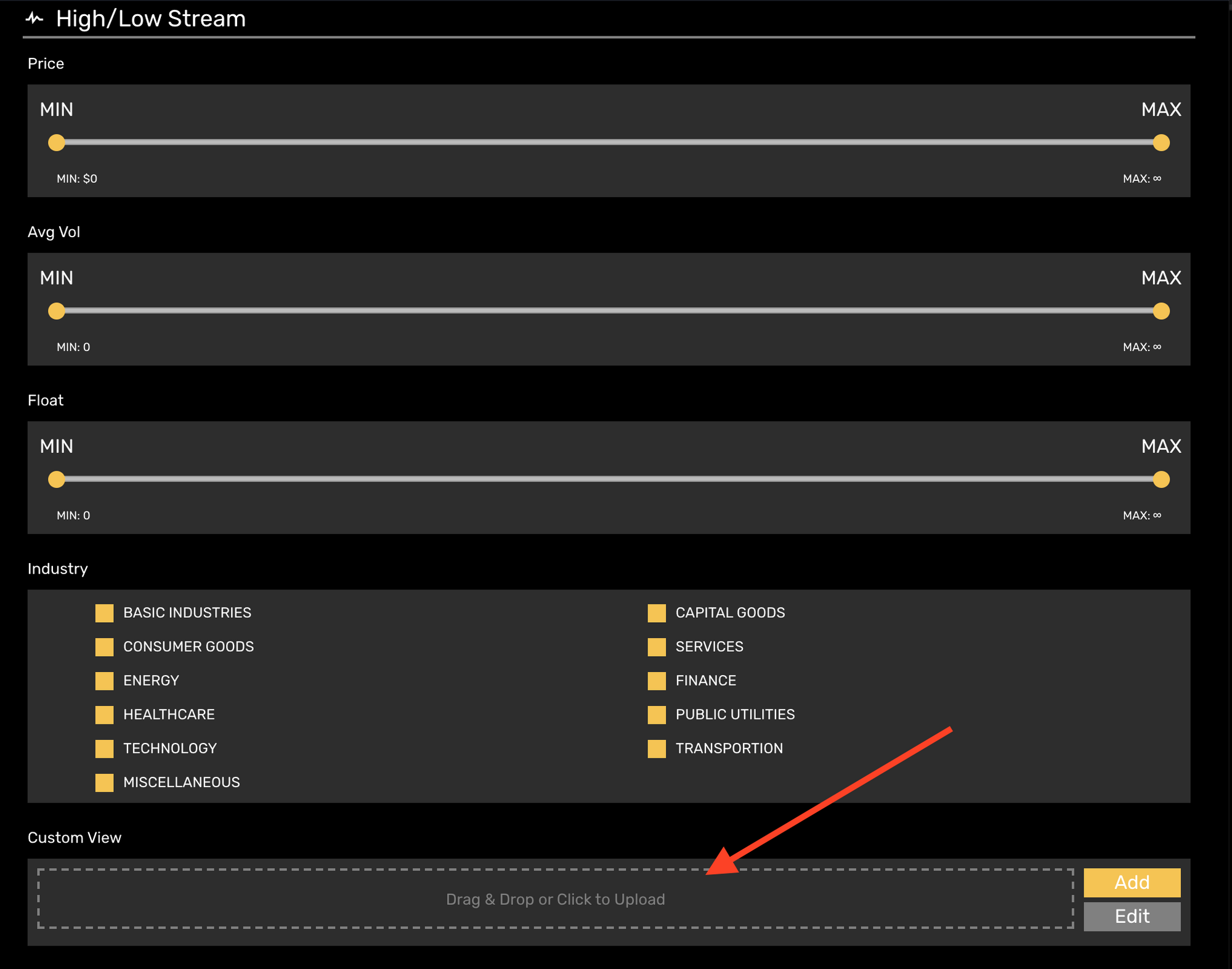The height and width of the screenshot is (969, 1232).
Task: Click the Drag & Drop upload area
Action: pyautogui.click(x=554, y=899)
